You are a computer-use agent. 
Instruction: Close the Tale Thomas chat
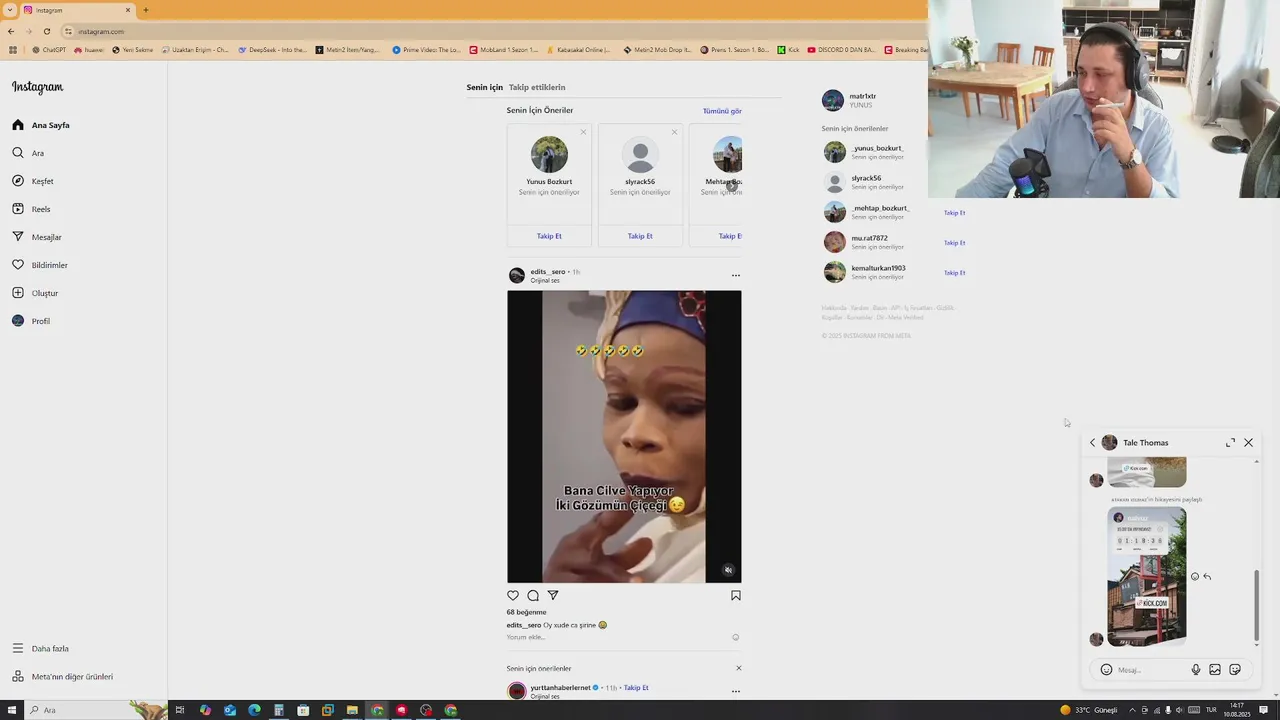[x=1248, y=443]
